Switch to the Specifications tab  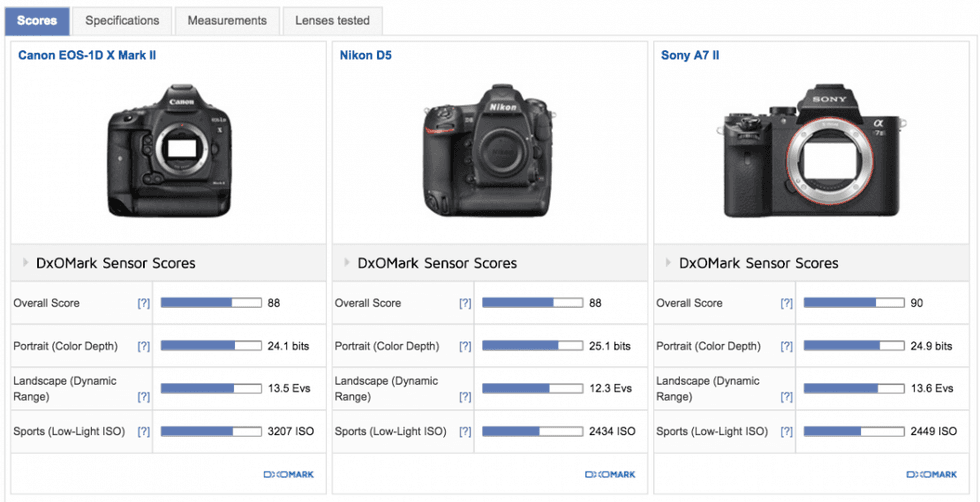coord(122,21)
